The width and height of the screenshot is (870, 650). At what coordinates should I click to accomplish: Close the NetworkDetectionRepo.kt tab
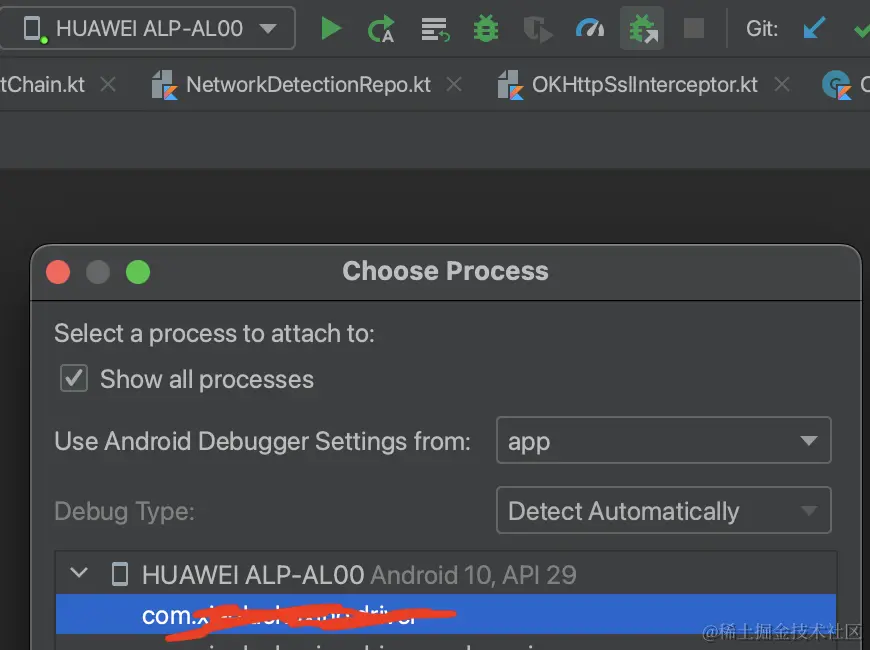(454, 85)
